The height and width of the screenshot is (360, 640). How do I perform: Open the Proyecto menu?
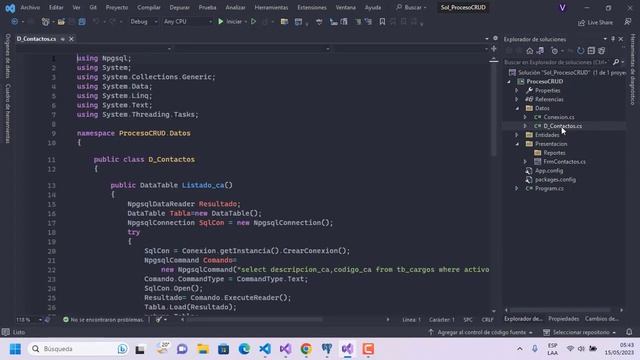(x=117, y=7)
